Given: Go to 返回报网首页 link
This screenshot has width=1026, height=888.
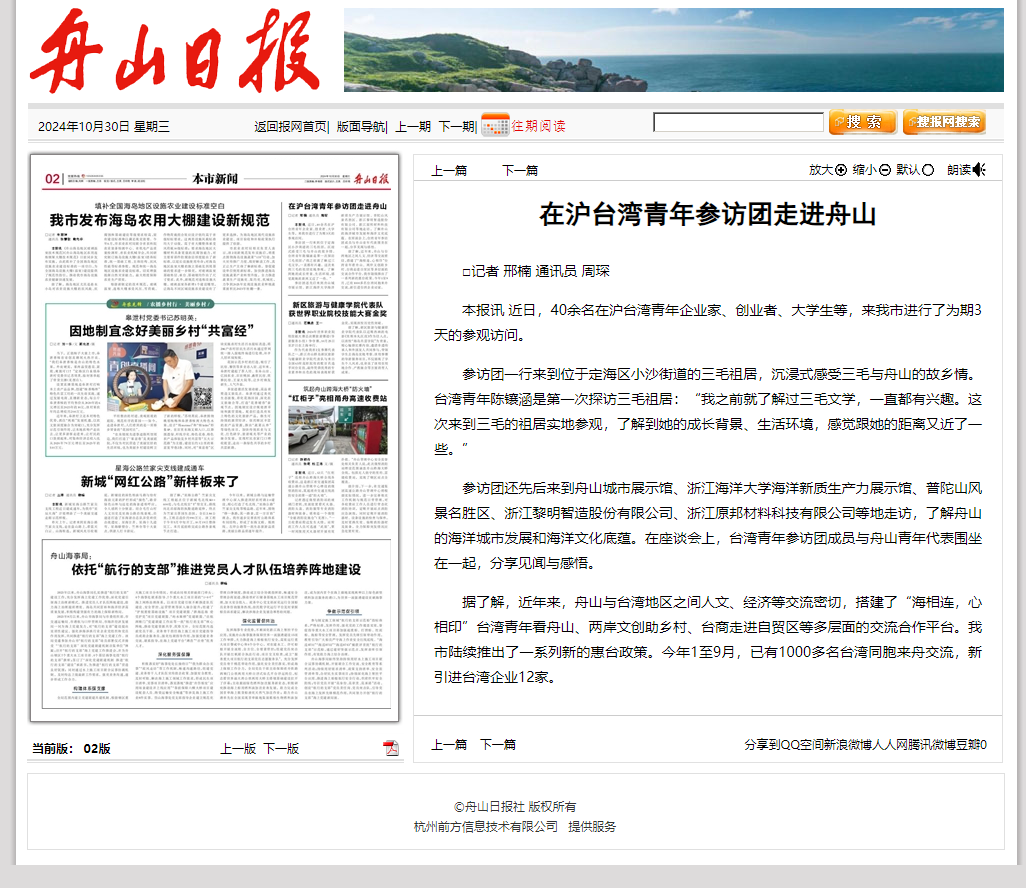Looking at the screenshot, I should [x=291, y=126].
